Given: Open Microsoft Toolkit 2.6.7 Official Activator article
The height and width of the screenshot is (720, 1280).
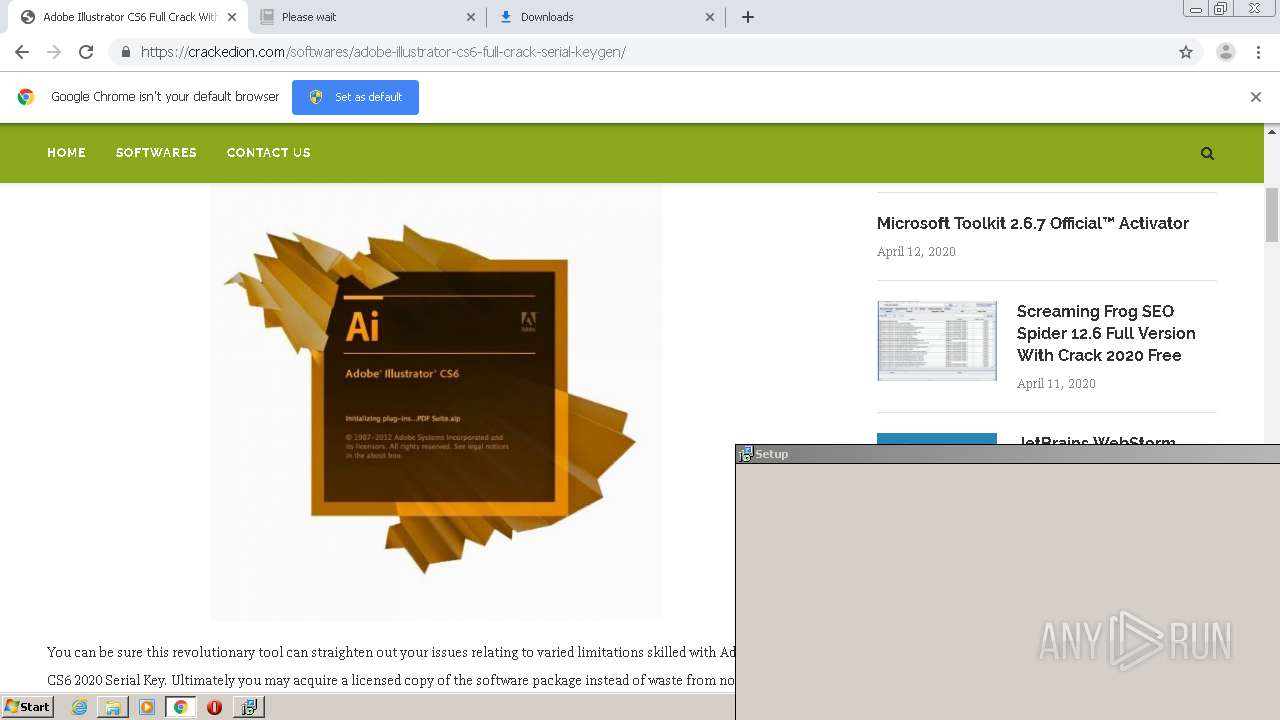Looking at the screenshot, I should [x=1033, y=223].
